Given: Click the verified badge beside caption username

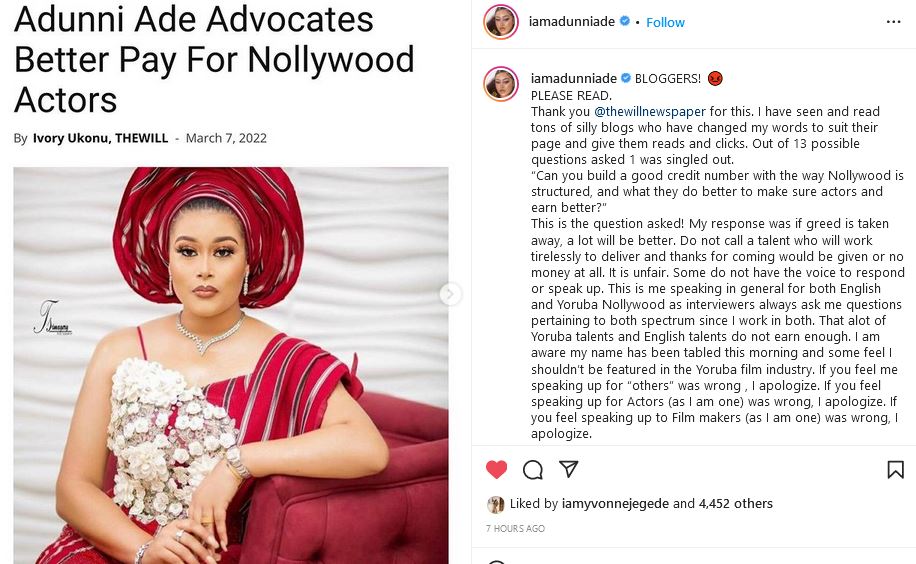Looking at the screenshot, I should [626, 78].
